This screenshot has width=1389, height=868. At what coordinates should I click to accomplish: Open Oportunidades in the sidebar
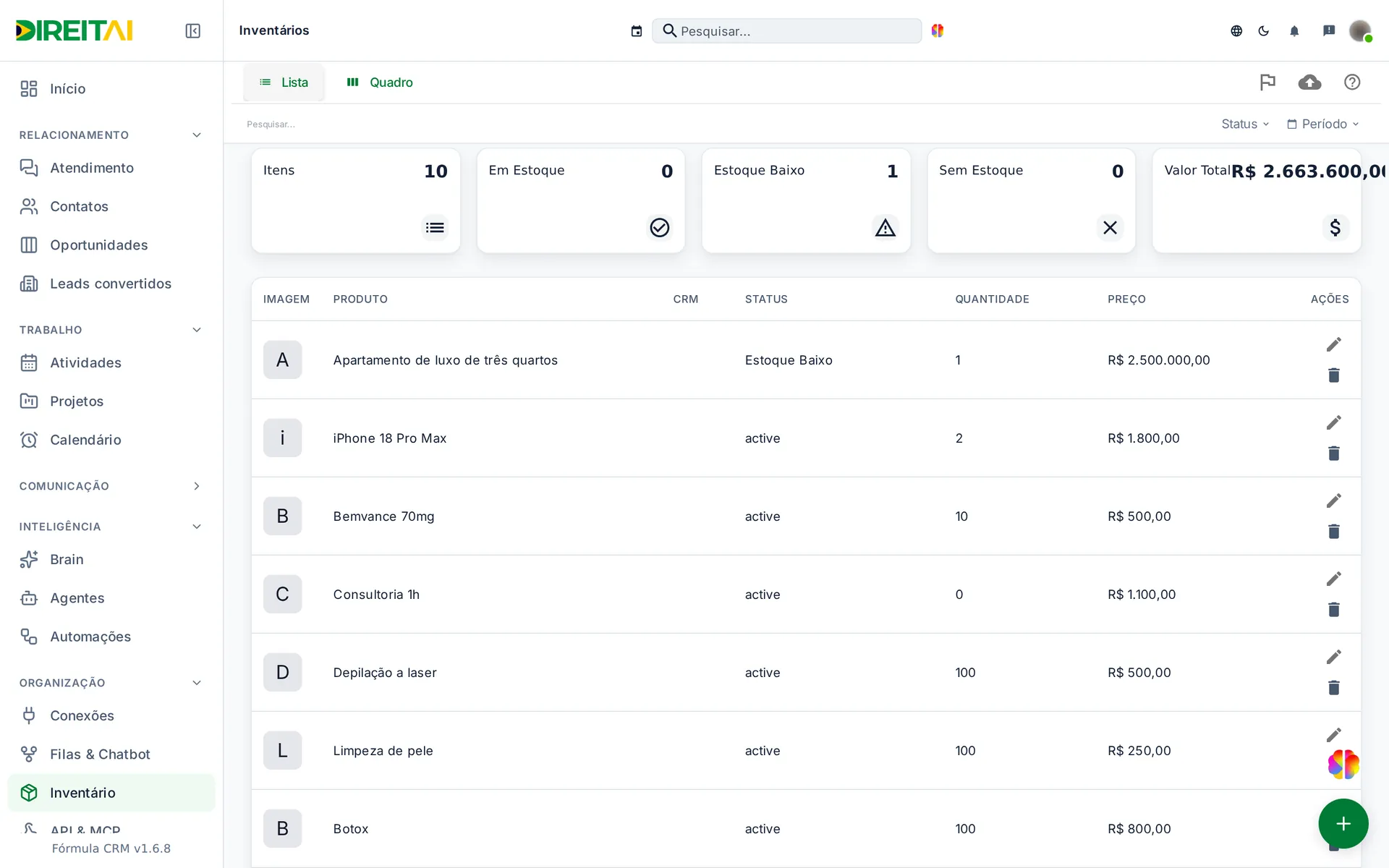pyautogui.click(x=111, y=245)
